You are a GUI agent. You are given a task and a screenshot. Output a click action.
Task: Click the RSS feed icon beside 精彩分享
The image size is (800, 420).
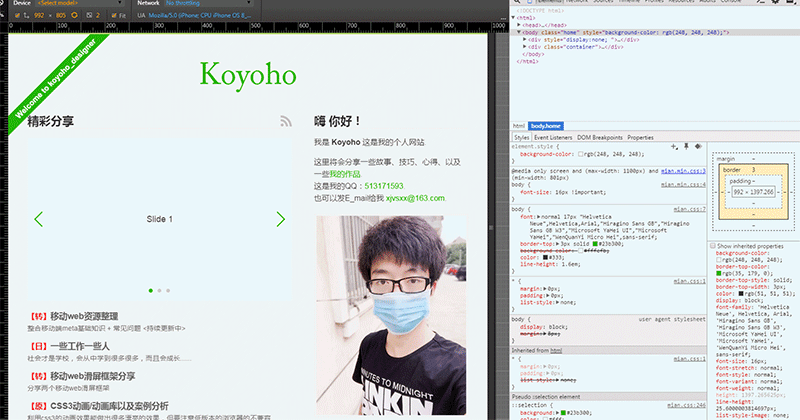pos(286,121)
